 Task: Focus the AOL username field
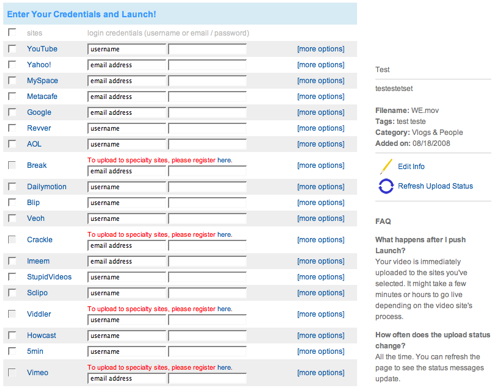point(127,144)
